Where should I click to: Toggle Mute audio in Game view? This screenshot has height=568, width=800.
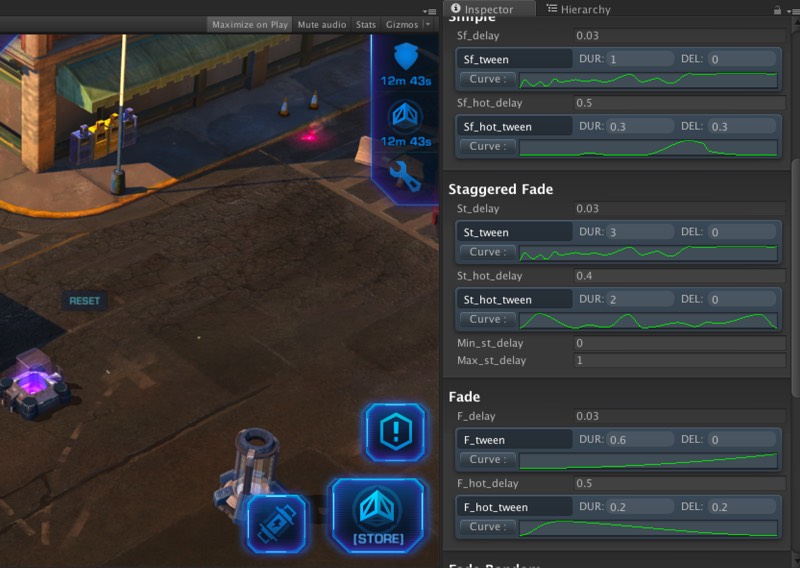tap(322, 24)
